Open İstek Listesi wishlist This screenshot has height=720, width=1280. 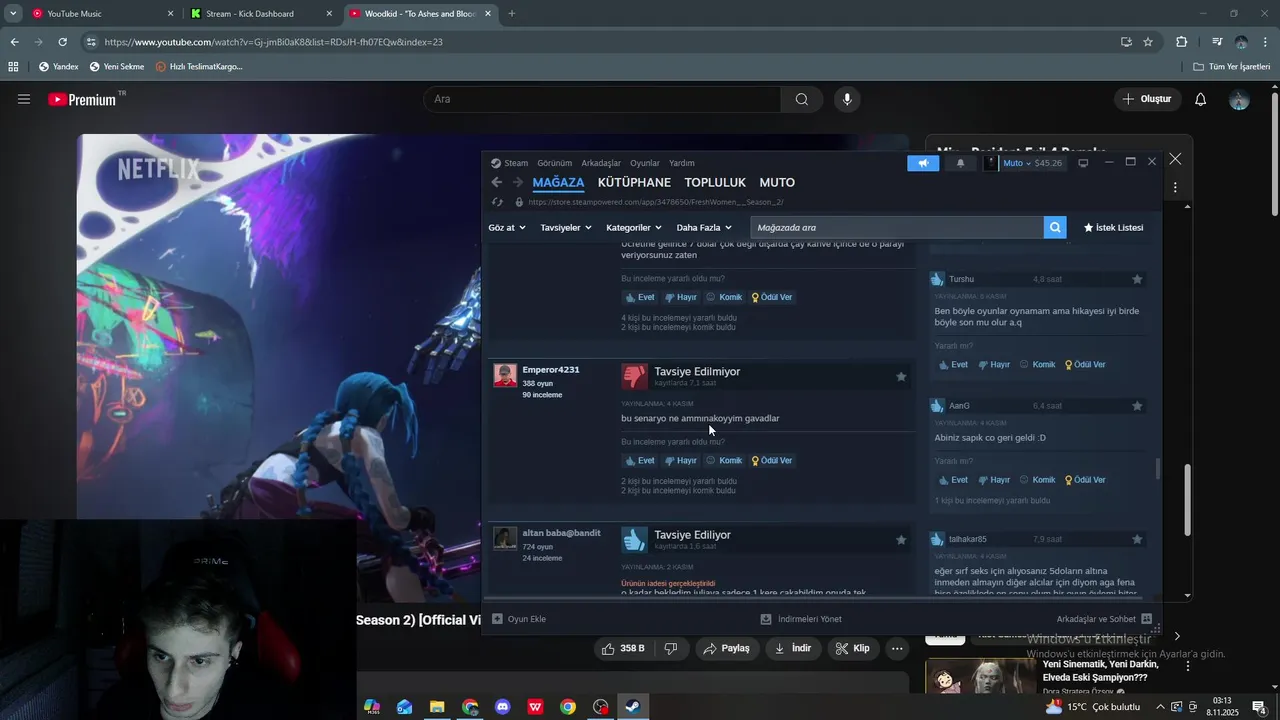(x=1113, y=228)
